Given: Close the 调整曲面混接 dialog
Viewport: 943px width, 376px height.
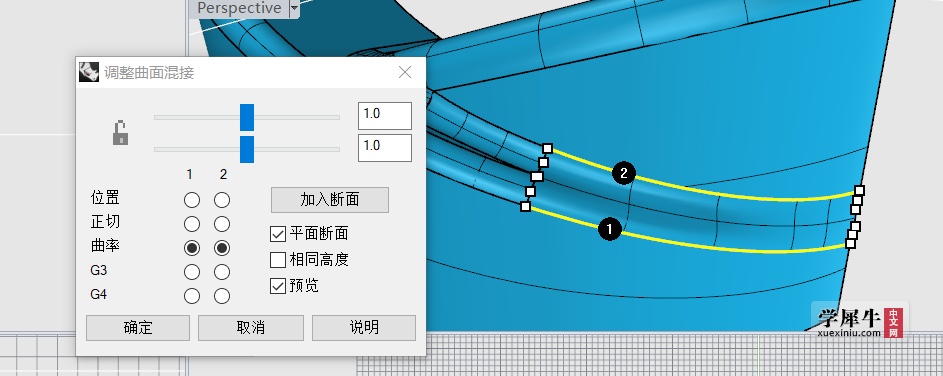Looking at the screenshot, I should (405, 73).
